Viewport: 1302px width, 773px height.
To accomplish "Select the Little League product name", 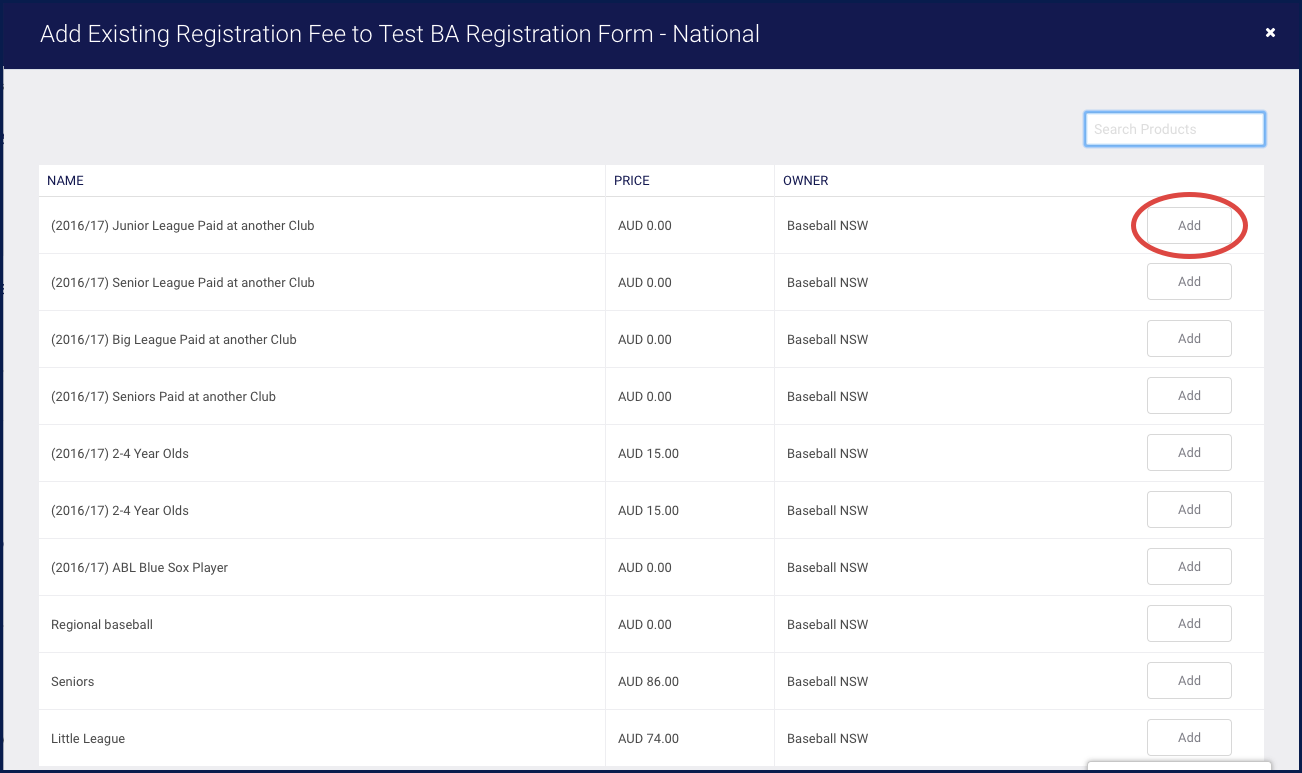I will pyautogui.click(x=88, y=739).
